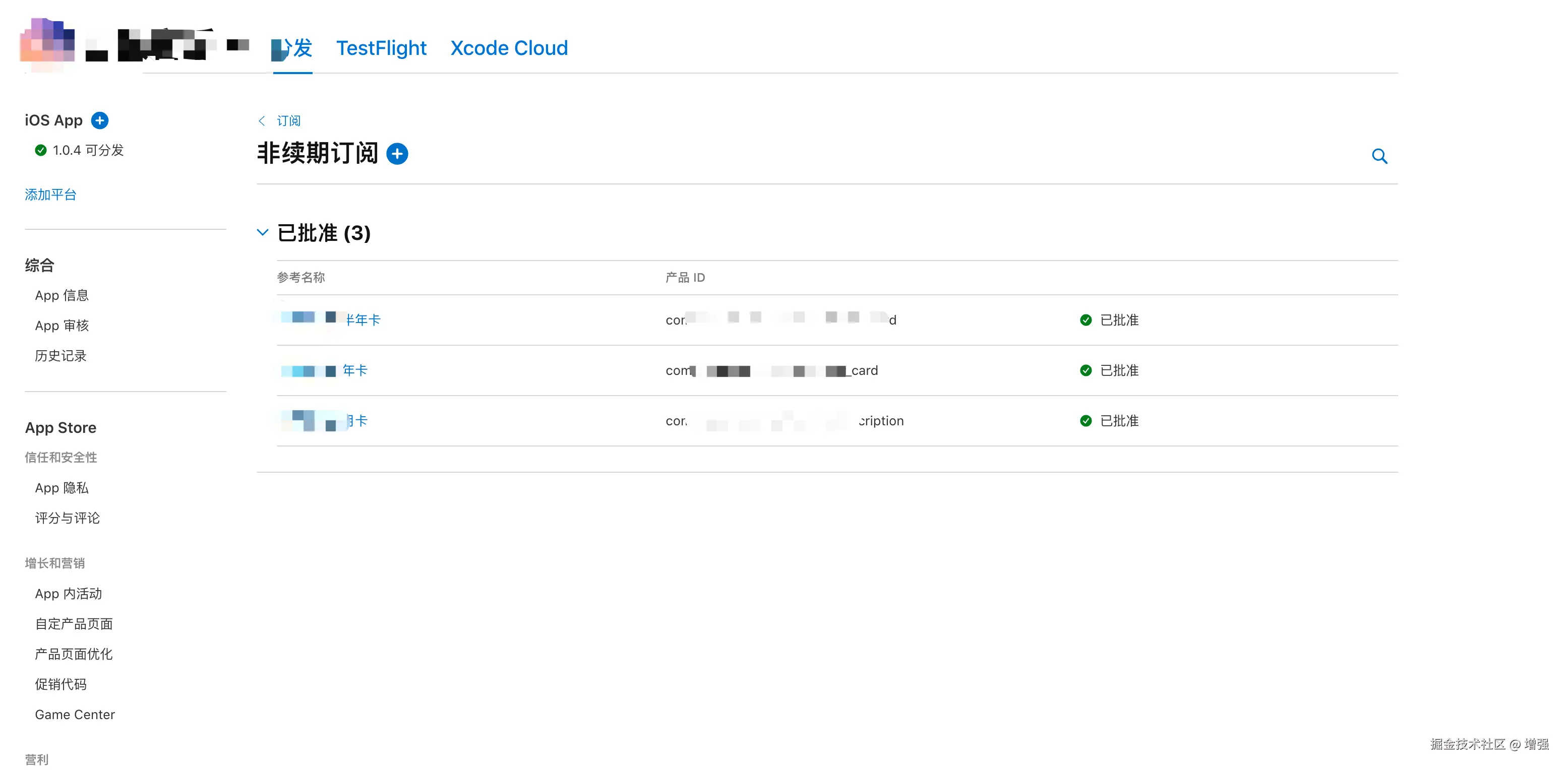Open the 半年卡 subscription link

pyautogui.click(x=363, y=320)
